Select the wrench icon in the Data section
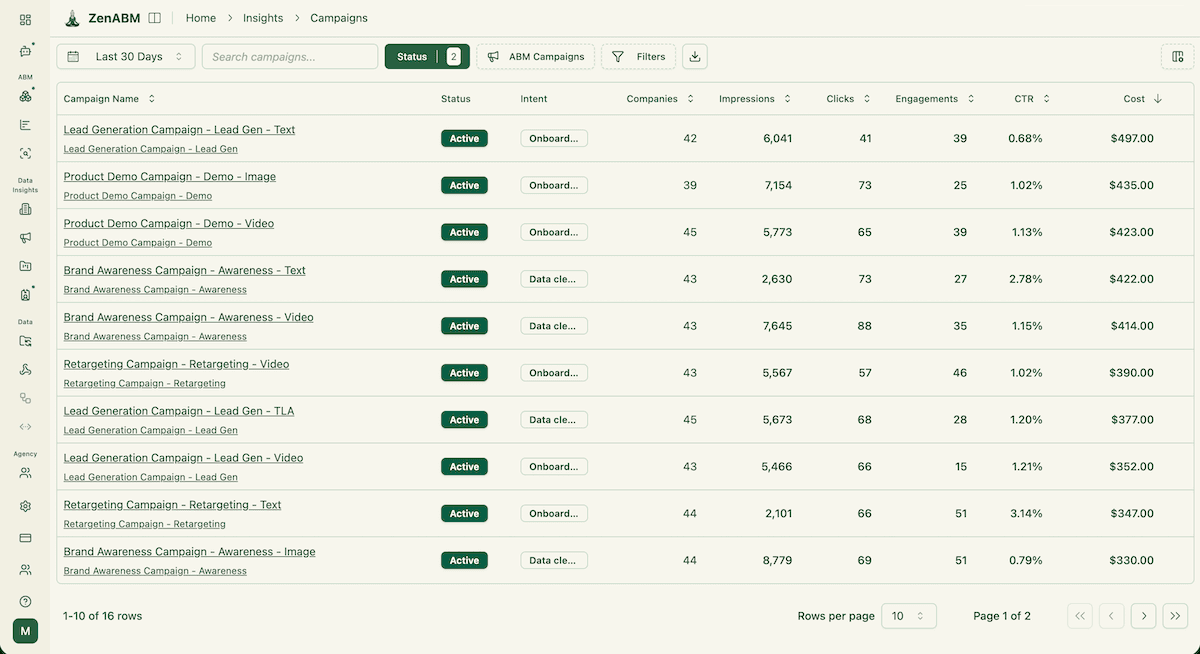Image resolution: width=1200 pixels, height=654 pixels. [x=25, y=368]
